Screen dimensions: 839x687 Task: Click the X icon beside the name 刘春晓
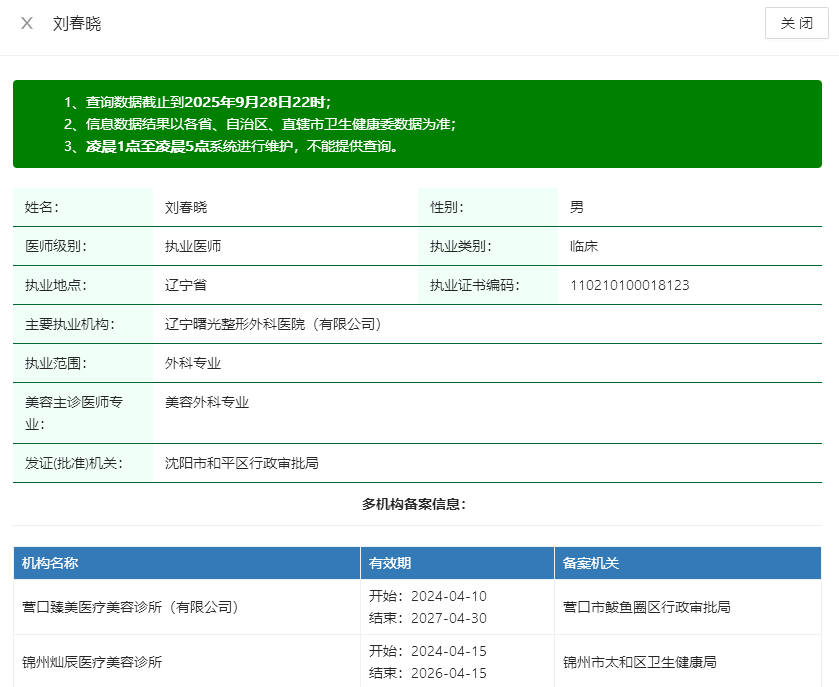27,23
